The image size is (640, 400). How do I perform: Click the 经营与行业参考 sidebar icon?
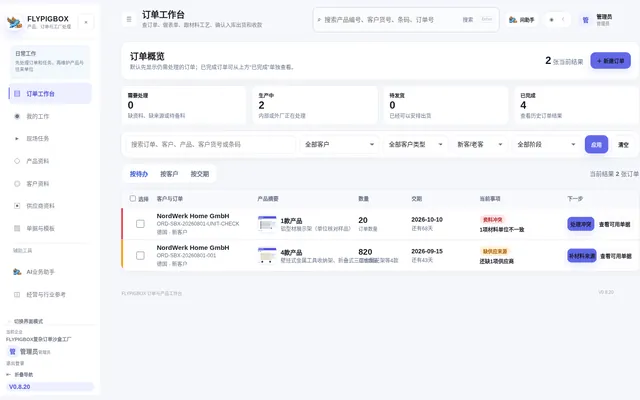[17, 294]
